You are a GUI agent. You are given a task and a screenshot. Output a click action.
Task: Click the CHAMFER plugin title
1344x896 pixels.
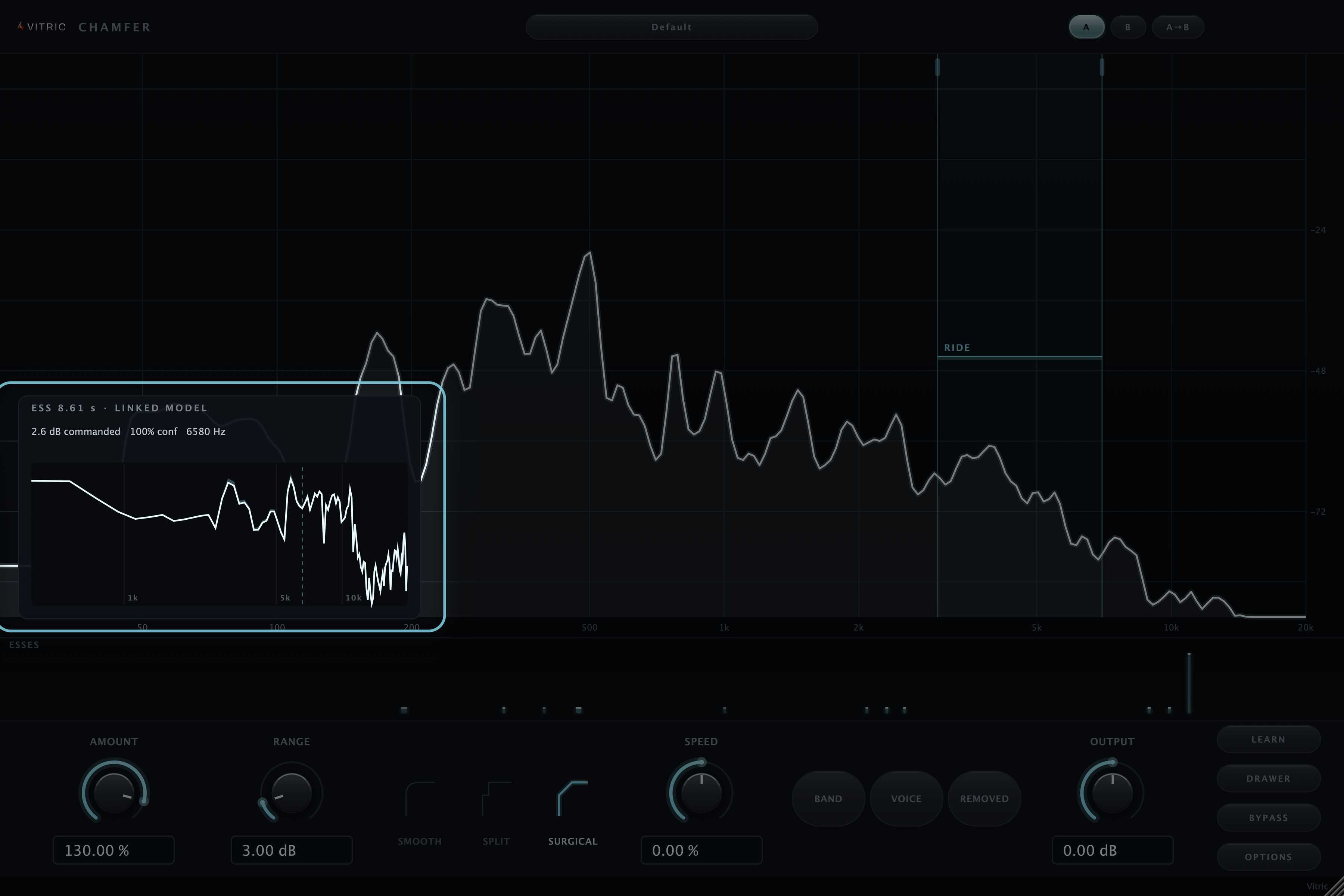(x=114, y=27)
